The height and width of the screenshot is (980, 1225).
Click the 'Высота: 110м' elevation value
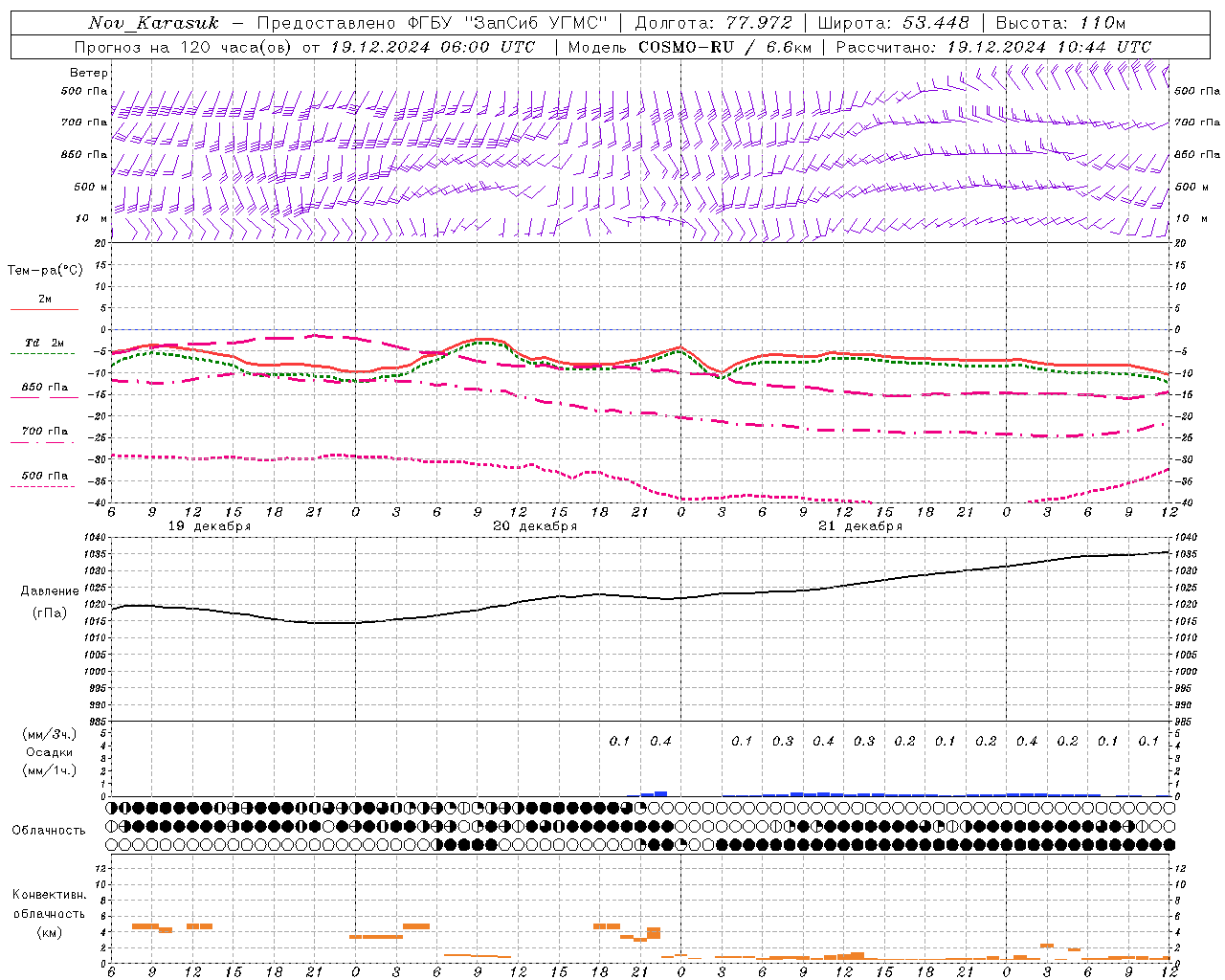(1060, 23)
